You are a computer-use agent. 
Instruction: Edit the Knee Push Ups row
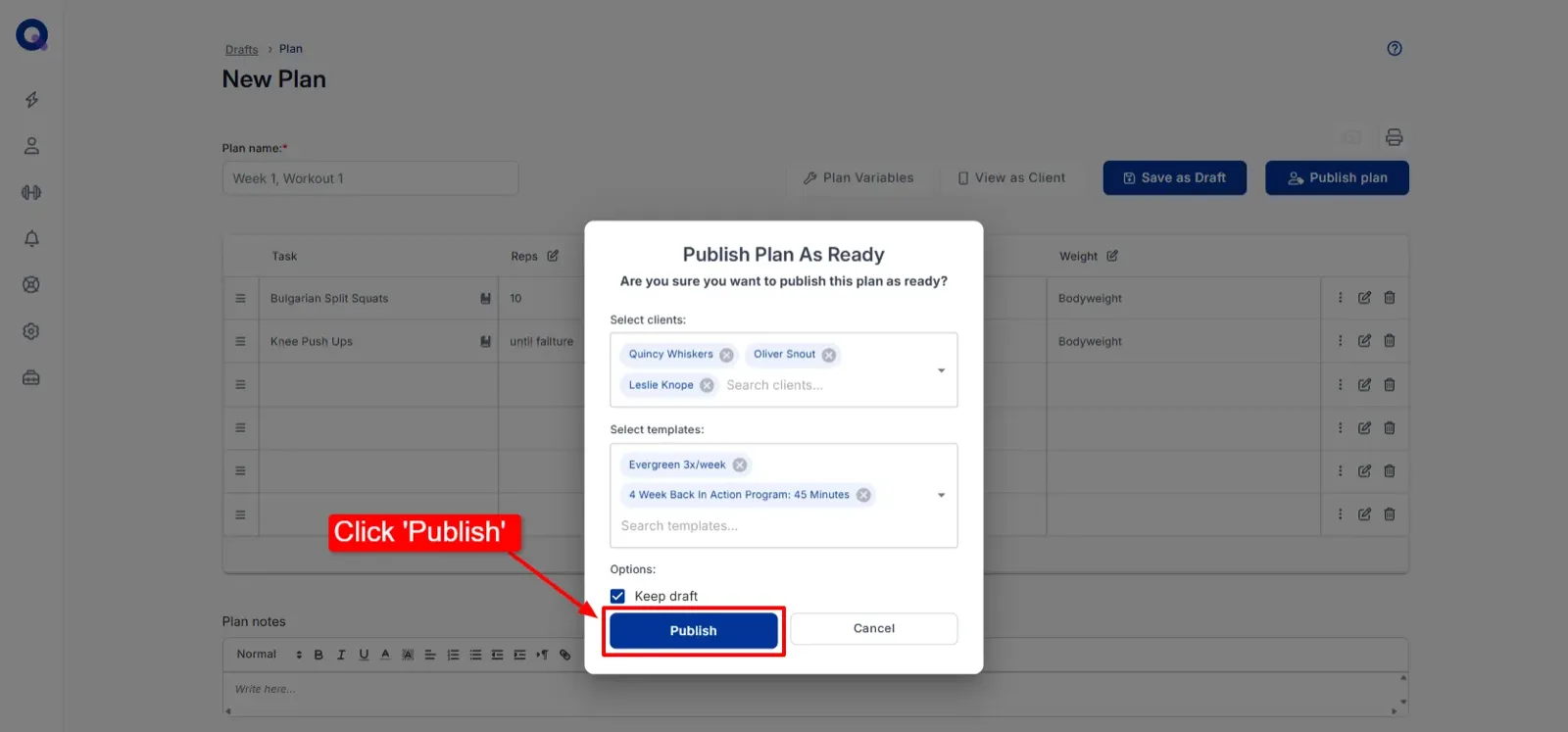coord(1364,341)
